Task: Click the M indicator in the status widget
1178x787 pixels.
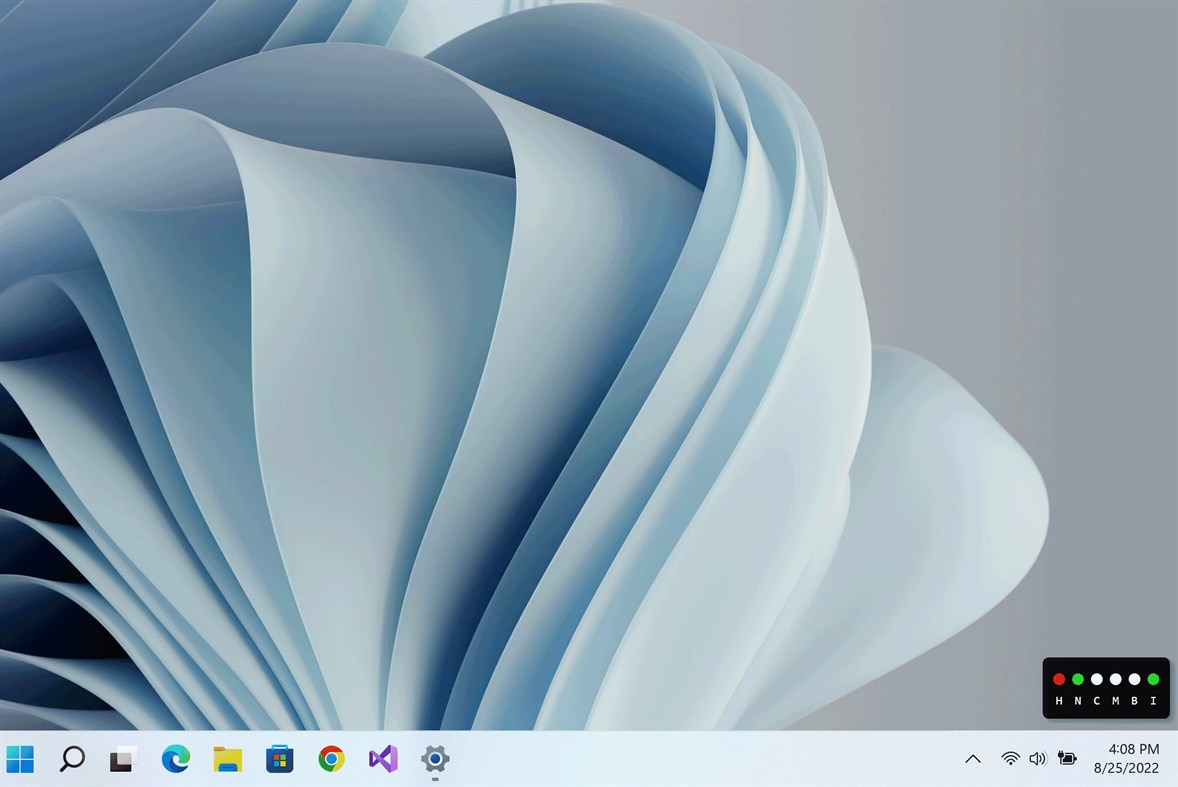Action: coord(1116,678)
